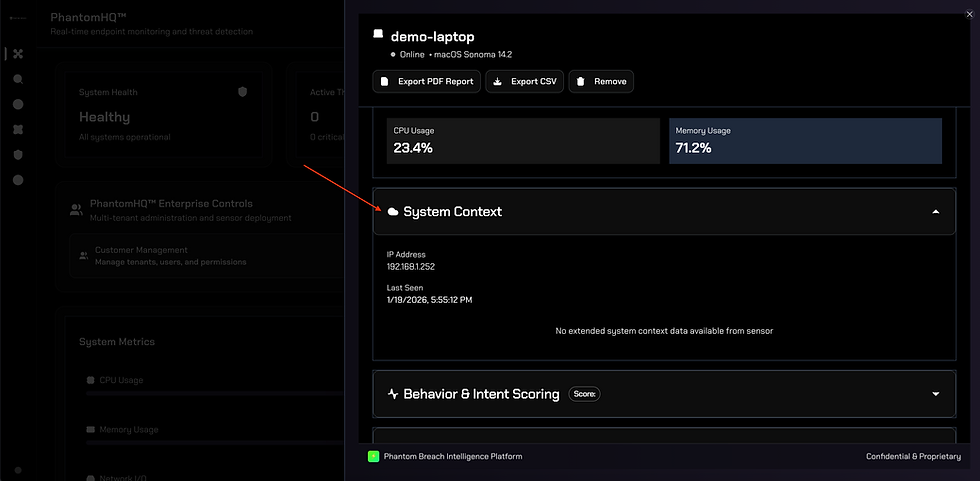Click the green Phantom logo in footer
This screenshot has height=481, width=980.
tap(373, 456)
